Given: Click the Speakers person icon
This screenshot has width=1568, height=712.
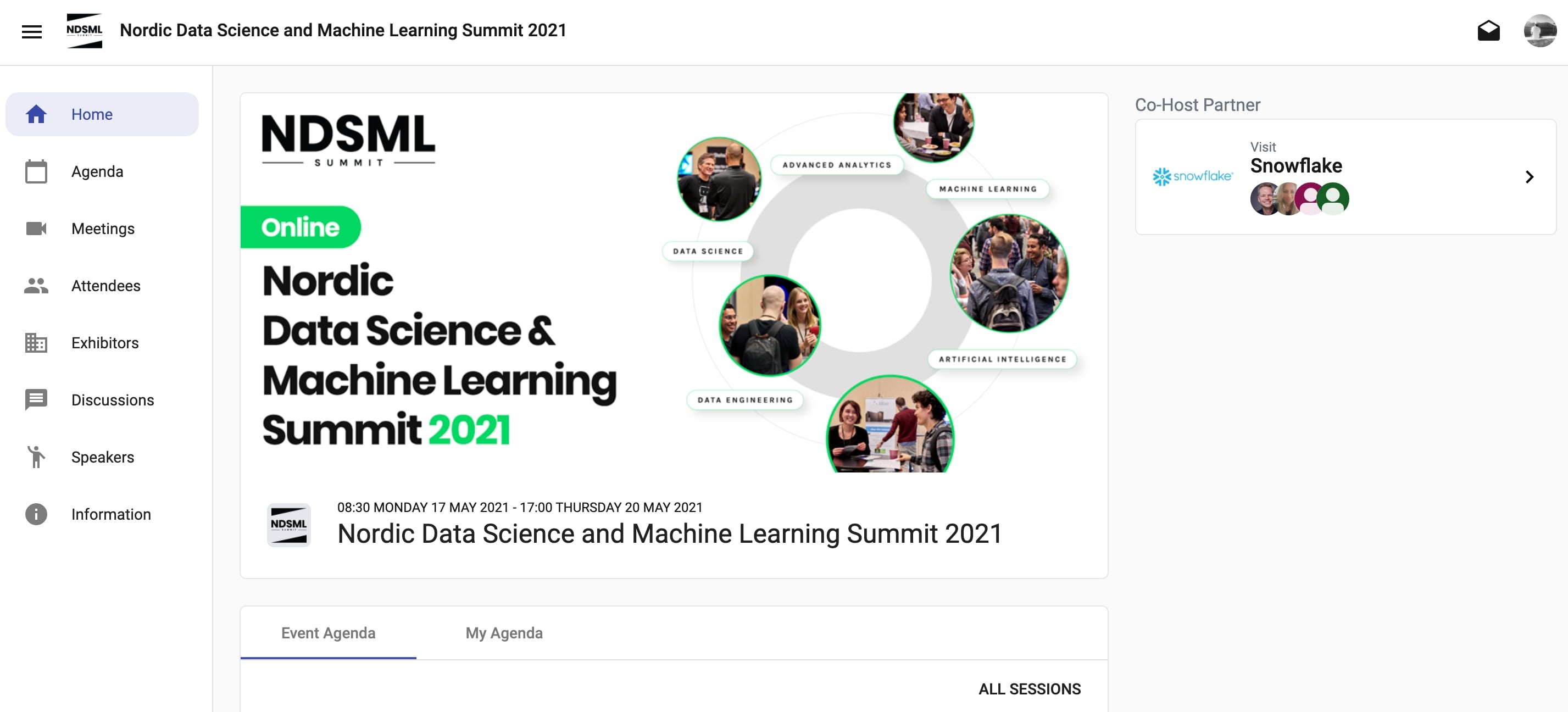Looking at the screenshot, I should click(x=36, y=457).
